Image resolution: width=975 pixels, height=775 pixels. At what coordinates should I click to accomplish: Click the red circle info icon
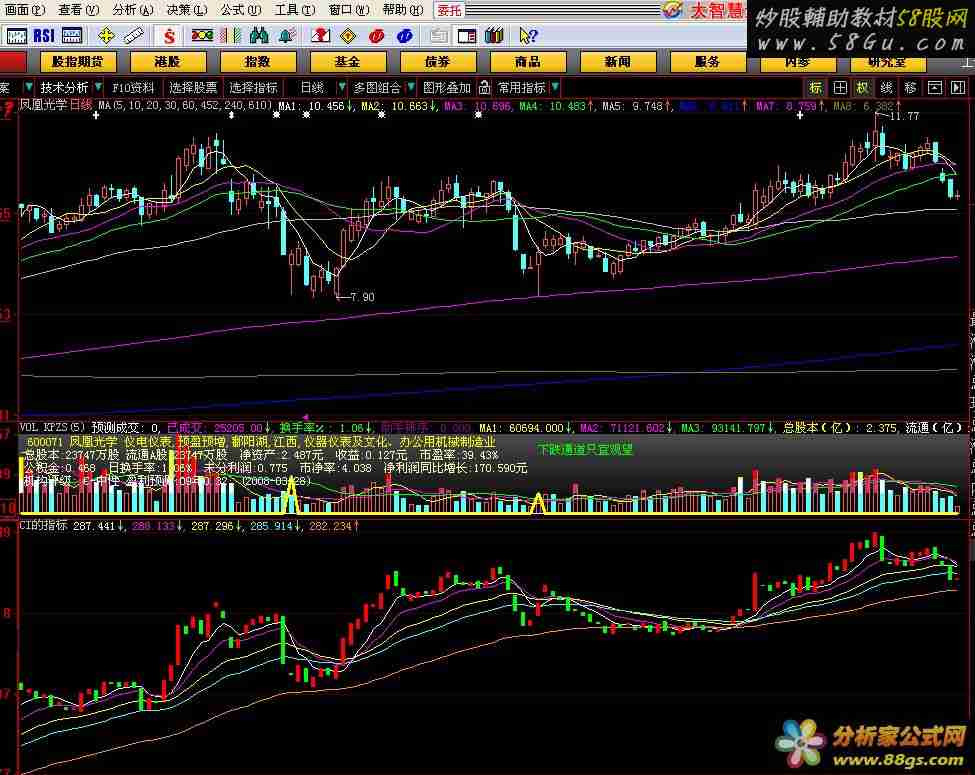(x=376, y=36)
